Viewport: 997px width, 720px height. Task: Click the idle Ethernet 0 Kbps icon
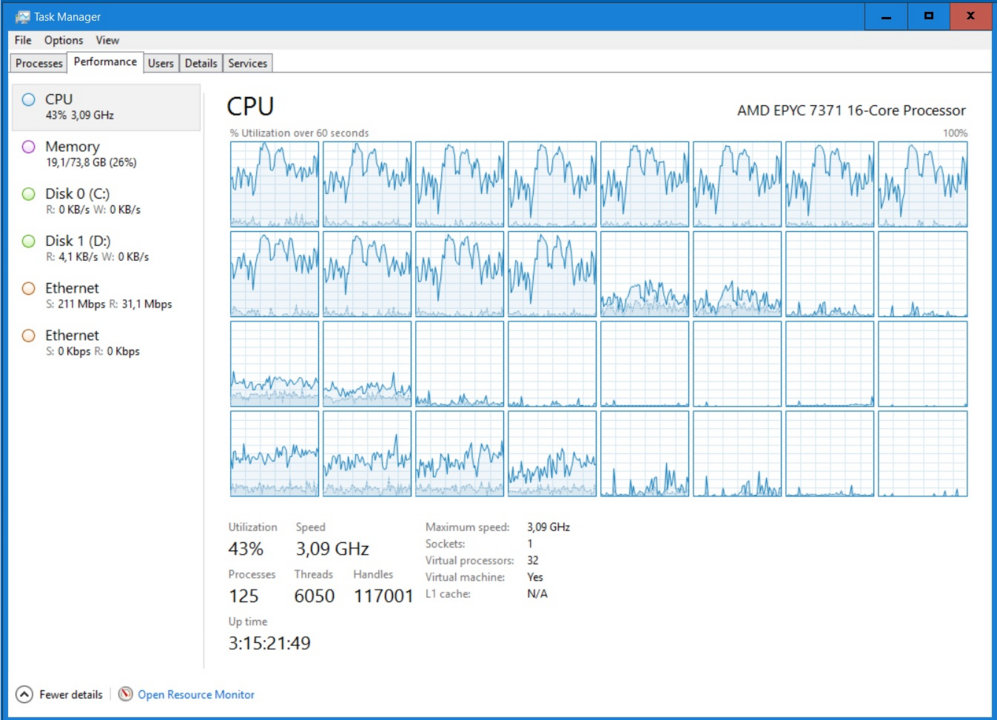coord(28,336)
